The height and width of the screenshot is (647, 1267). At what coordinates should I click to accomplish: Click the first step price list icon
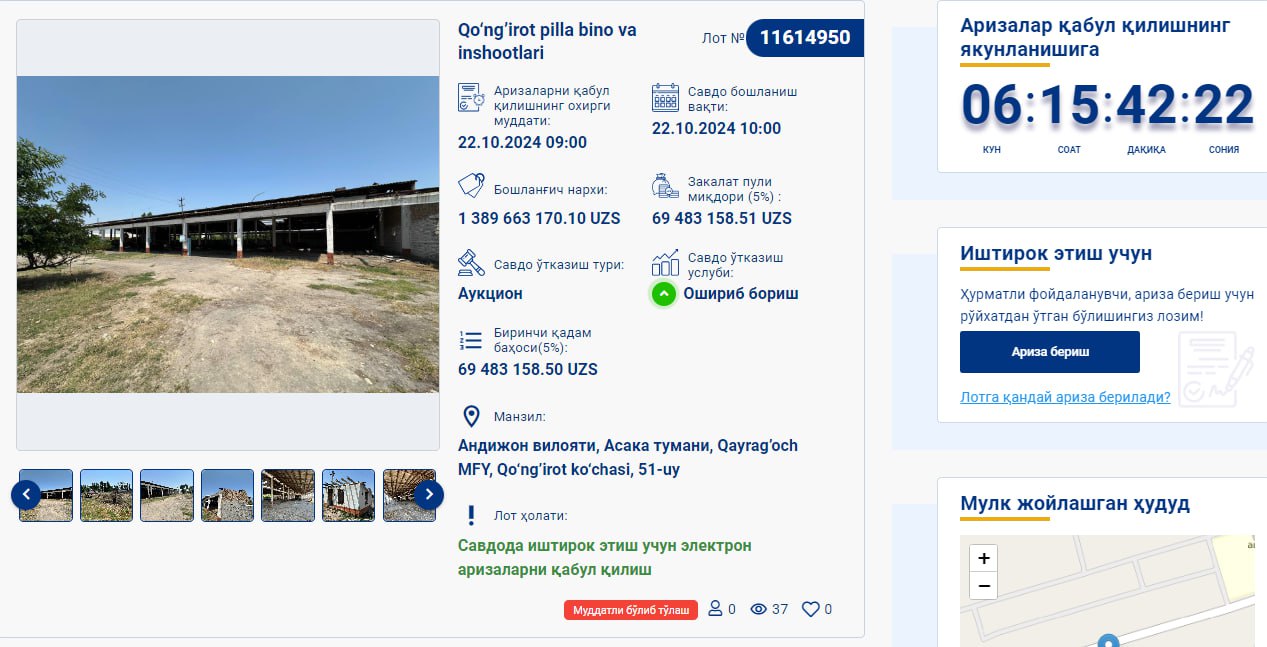click(x=471, y=339)
